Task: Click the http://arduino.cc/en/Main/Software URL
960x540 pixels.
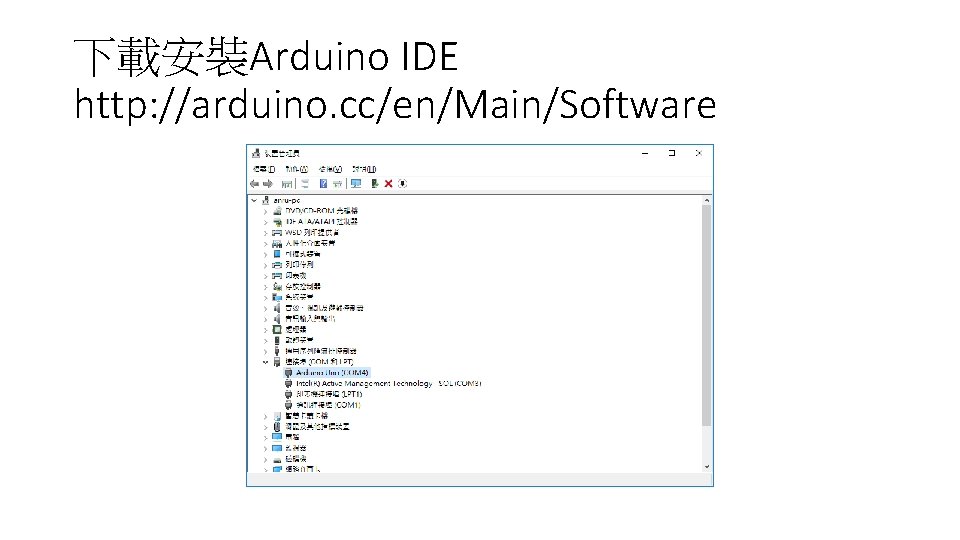Action: coord(395,104)
